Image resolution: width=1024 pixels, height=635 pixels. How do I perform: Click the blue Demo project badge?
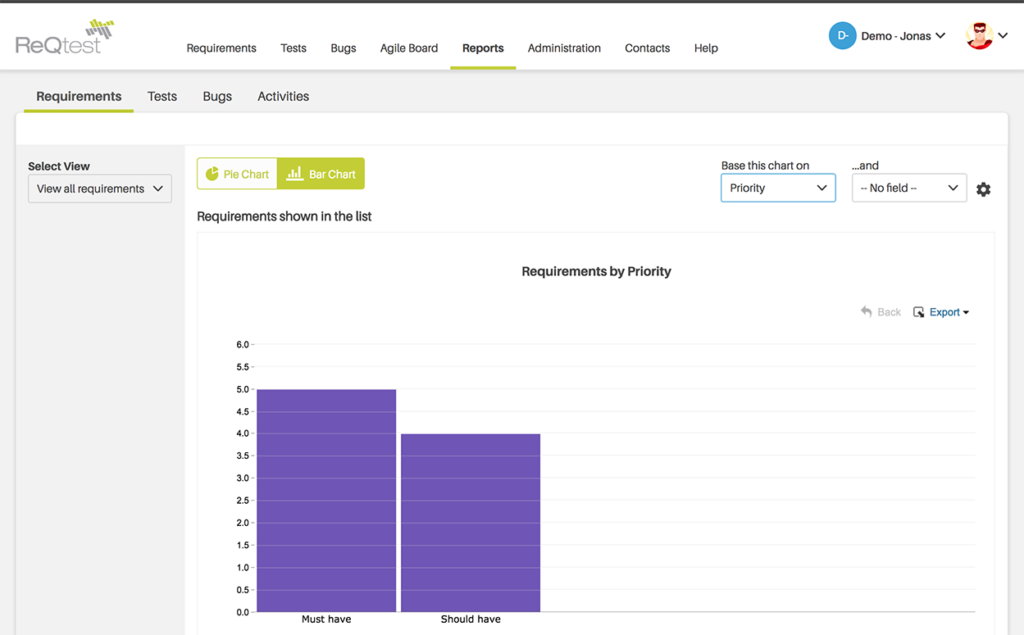click(x=842, y=36)
